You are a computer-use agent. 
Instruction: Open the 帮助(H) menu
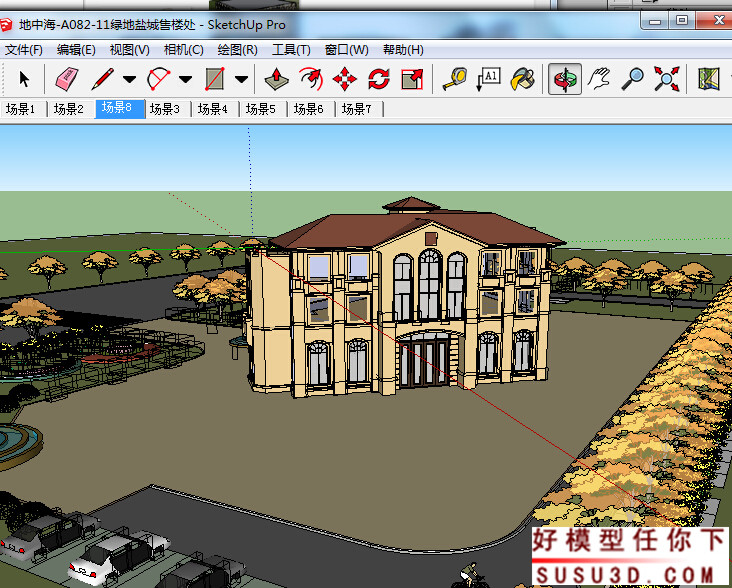403,50
